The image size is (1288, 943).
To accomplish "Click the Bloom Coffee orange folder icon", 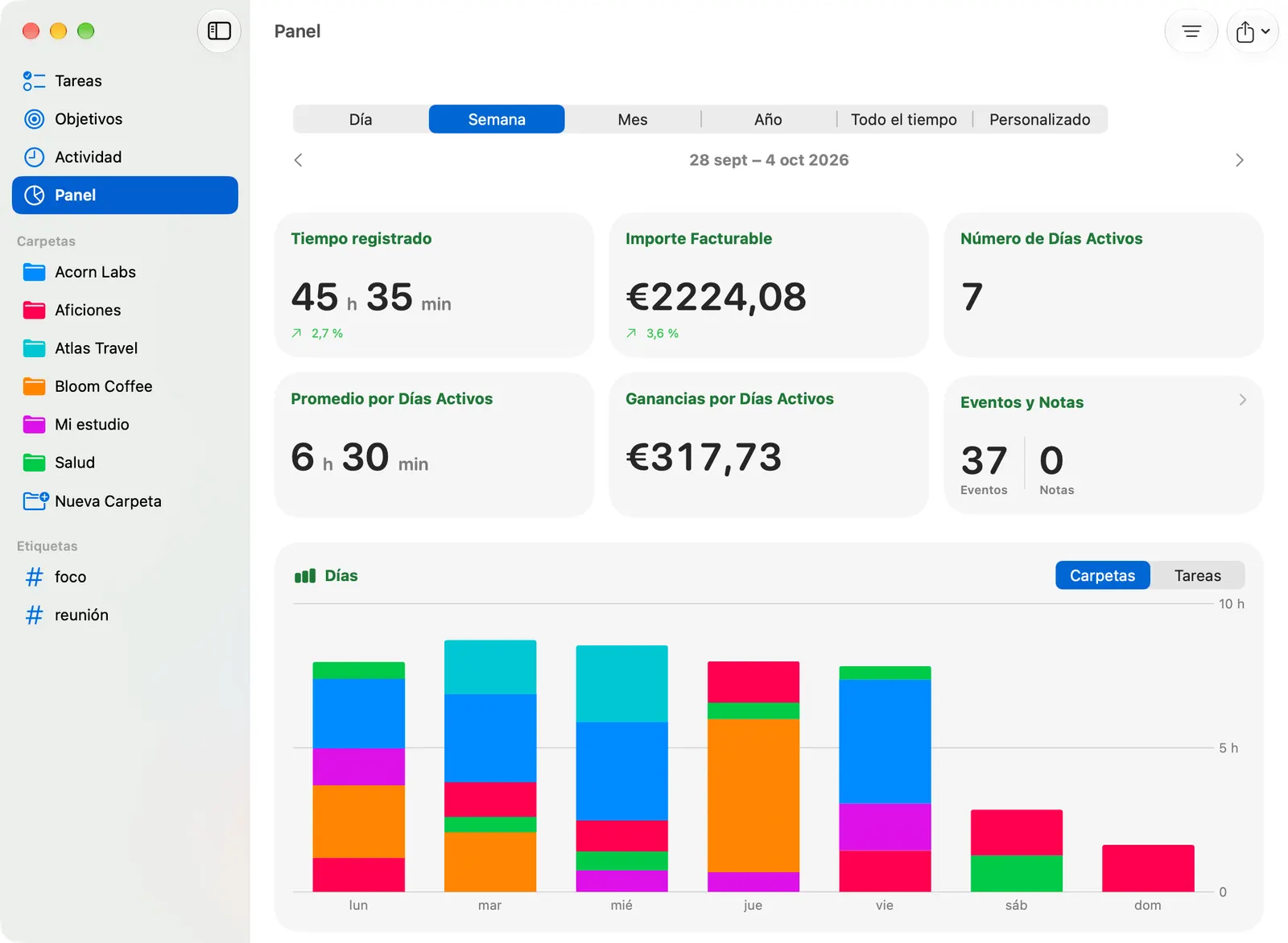I will pos(34,386).
